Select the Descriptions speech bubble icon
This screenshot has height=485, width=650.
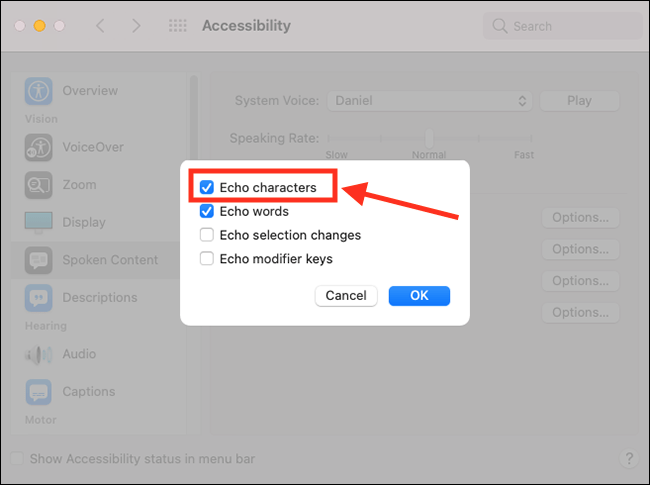pyautogui.click(x=39, y=298)
